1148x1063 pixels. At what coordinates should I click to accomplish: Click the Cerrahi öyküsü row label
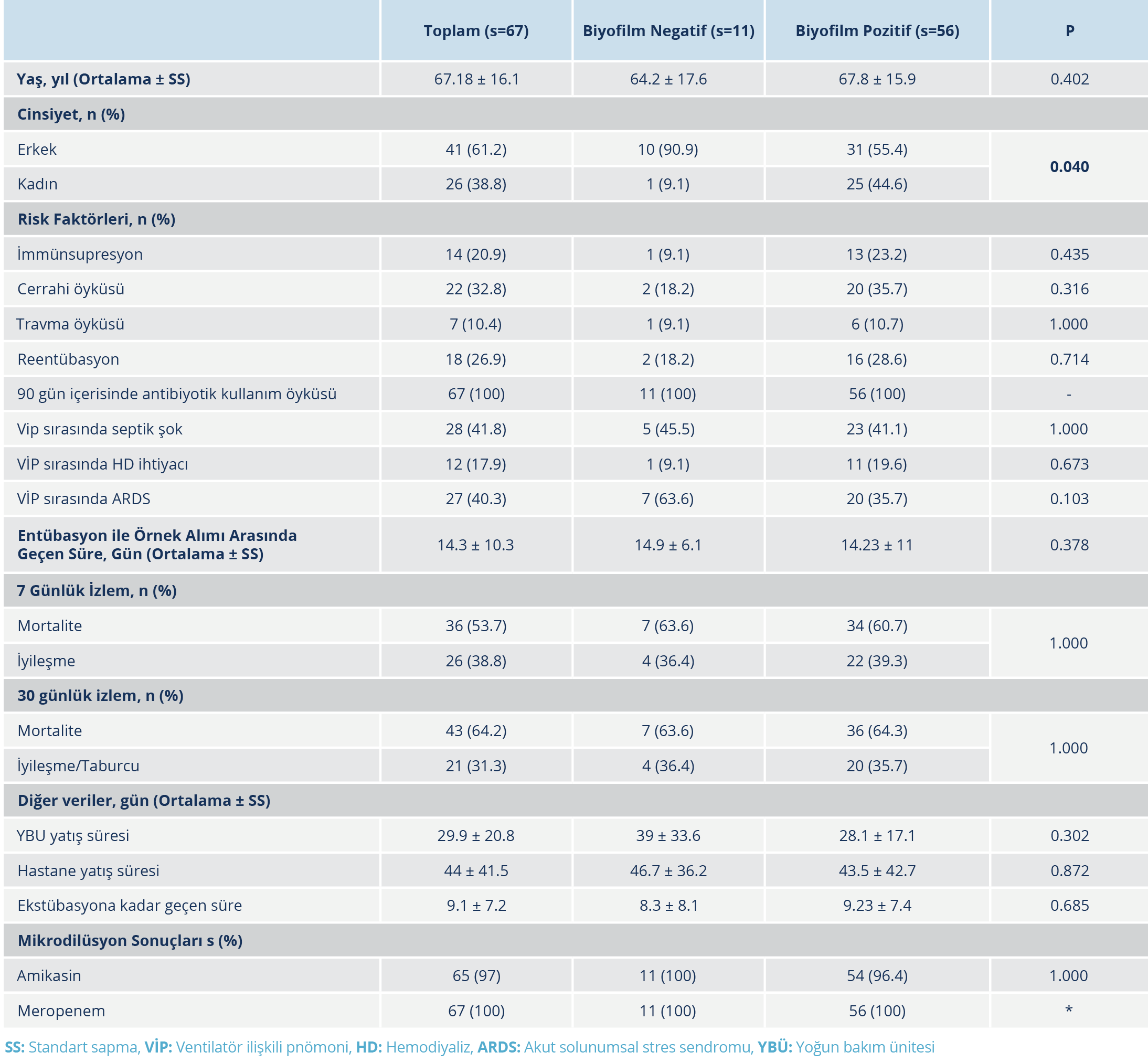click(71, 289)
